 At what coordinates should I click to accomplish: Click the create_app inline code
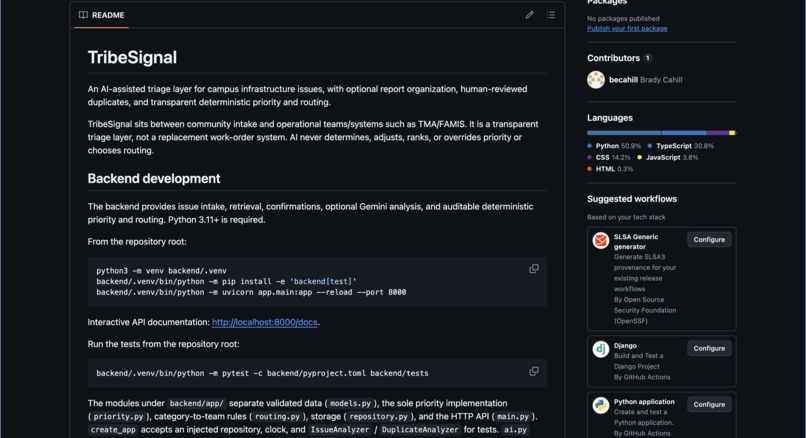(113, 430)
